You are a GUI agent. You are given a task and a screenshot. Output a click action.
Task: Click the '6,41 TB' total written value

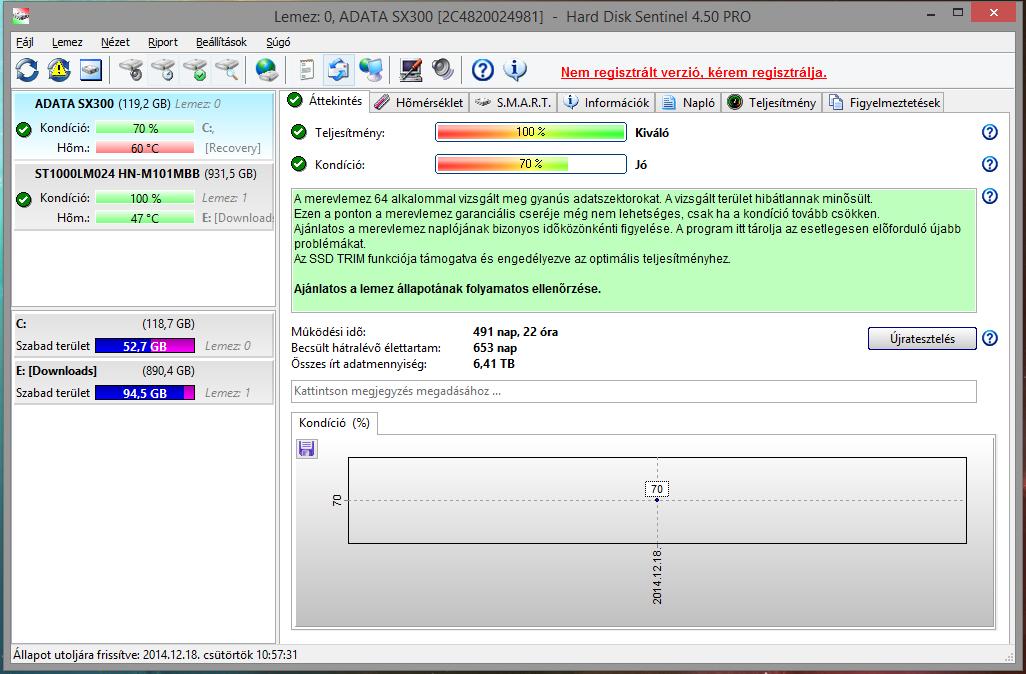click(493, 364)
